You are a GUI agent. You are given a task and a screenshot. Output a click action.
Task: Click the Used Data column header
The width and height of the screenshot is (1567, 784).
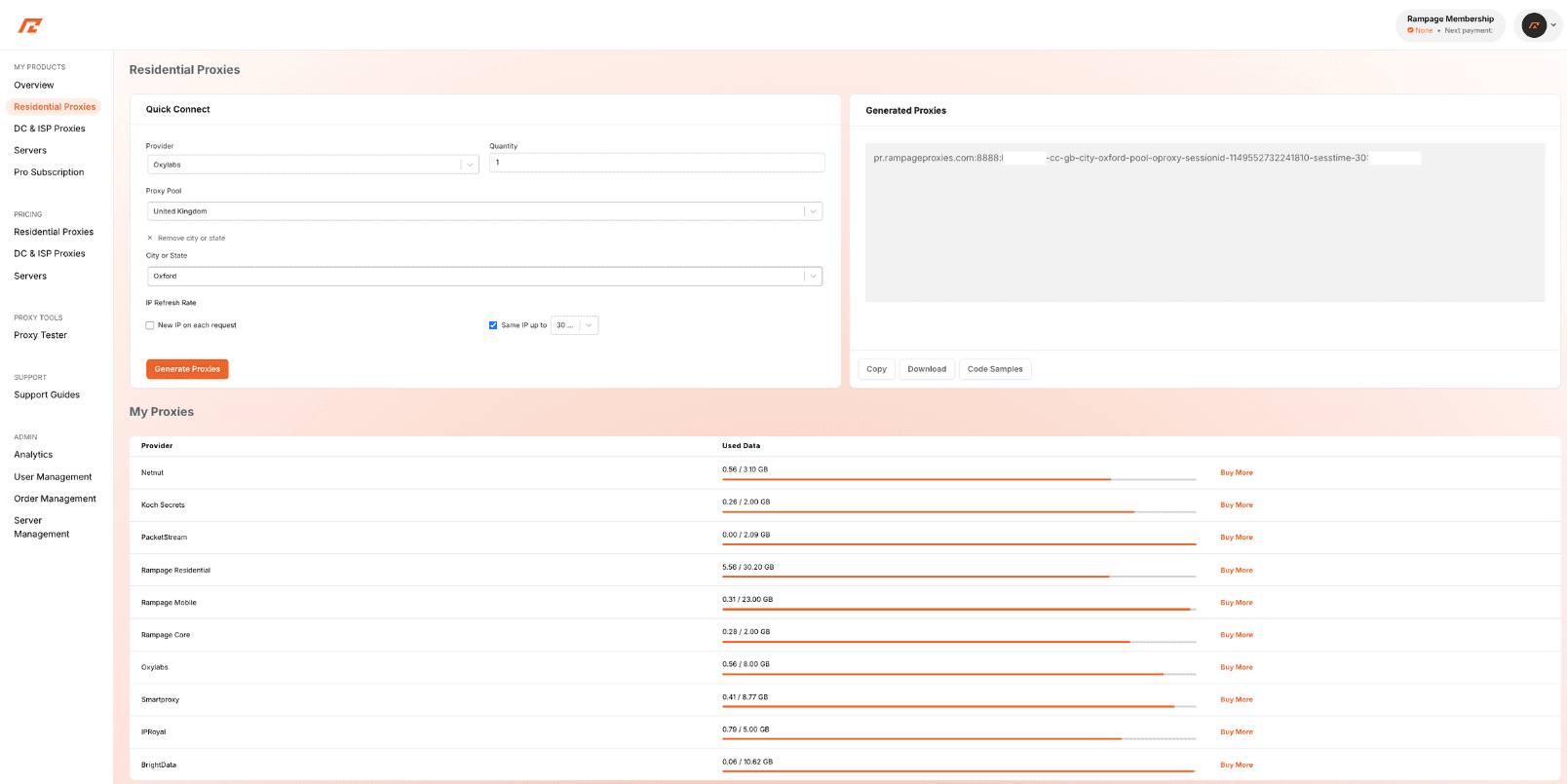pyautogui.click(x=741, y=446)
